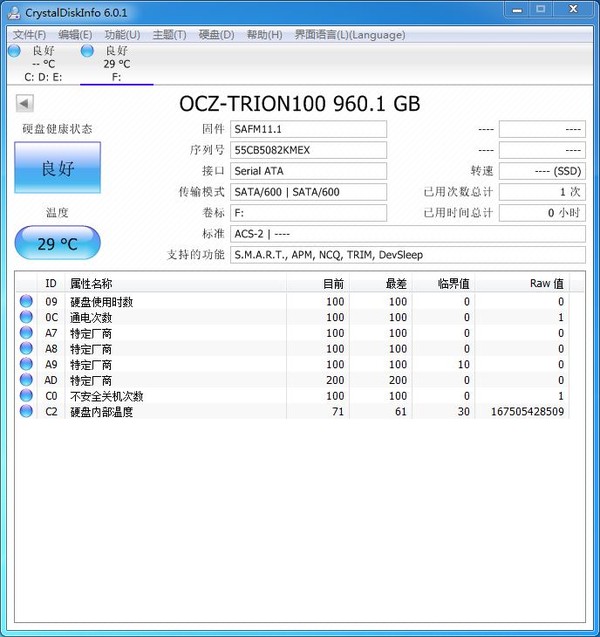Image resolution: width=600 pixels, height=637 pixels.
Task: Open the 文件(F) menu
Action: pos(29,35)
